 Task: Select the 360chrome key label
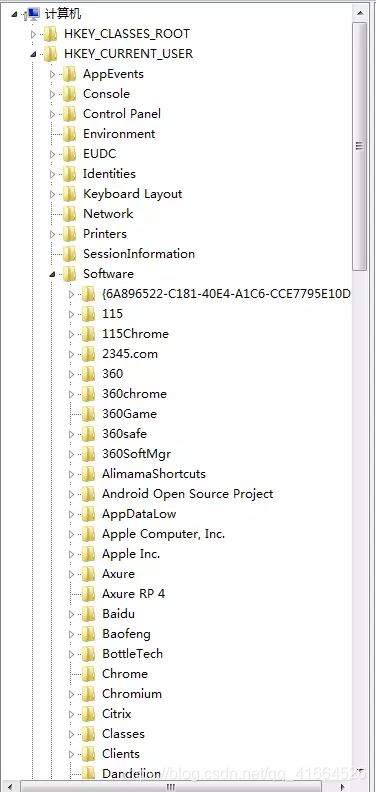[134, 394]
